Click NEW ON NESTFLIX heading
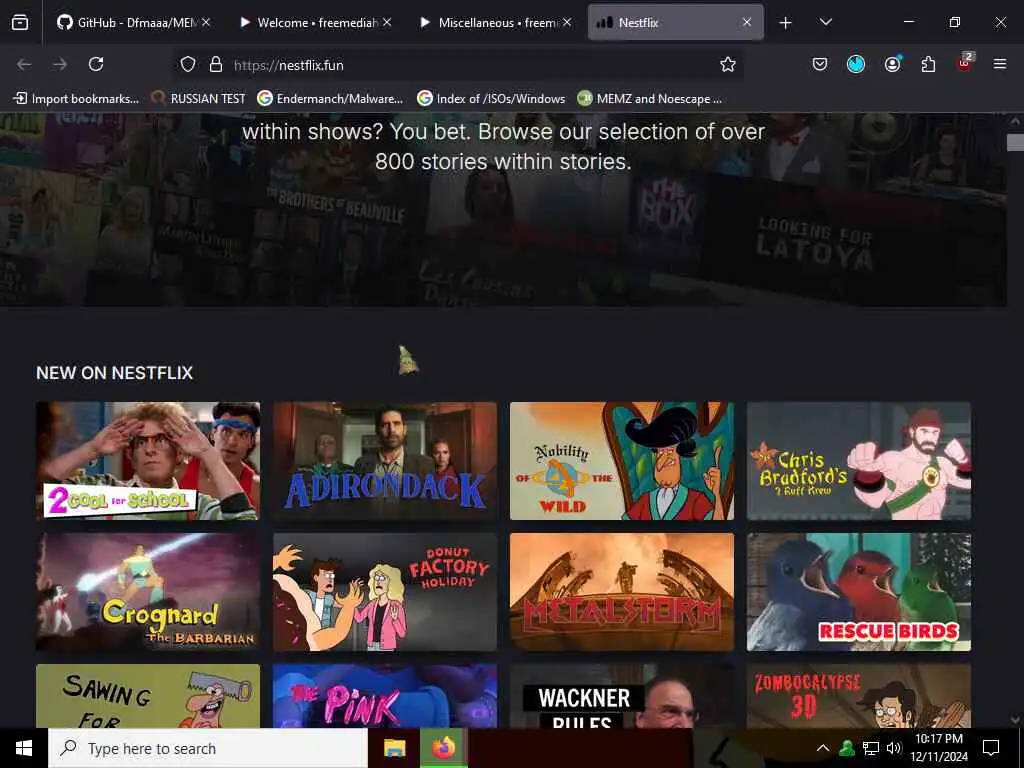The height and width of the screenshot is (768, 1024). click(x=114, y=373)
